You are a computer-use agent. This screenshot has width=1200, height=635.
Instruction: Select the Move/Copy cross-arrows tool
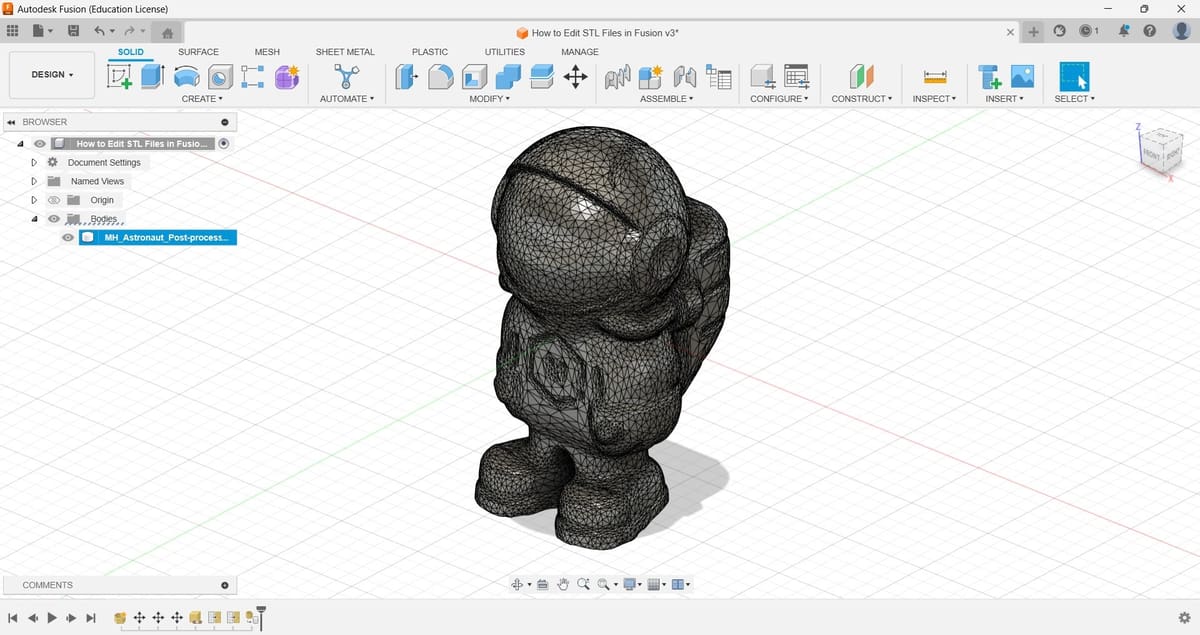(x=575, y=76)
